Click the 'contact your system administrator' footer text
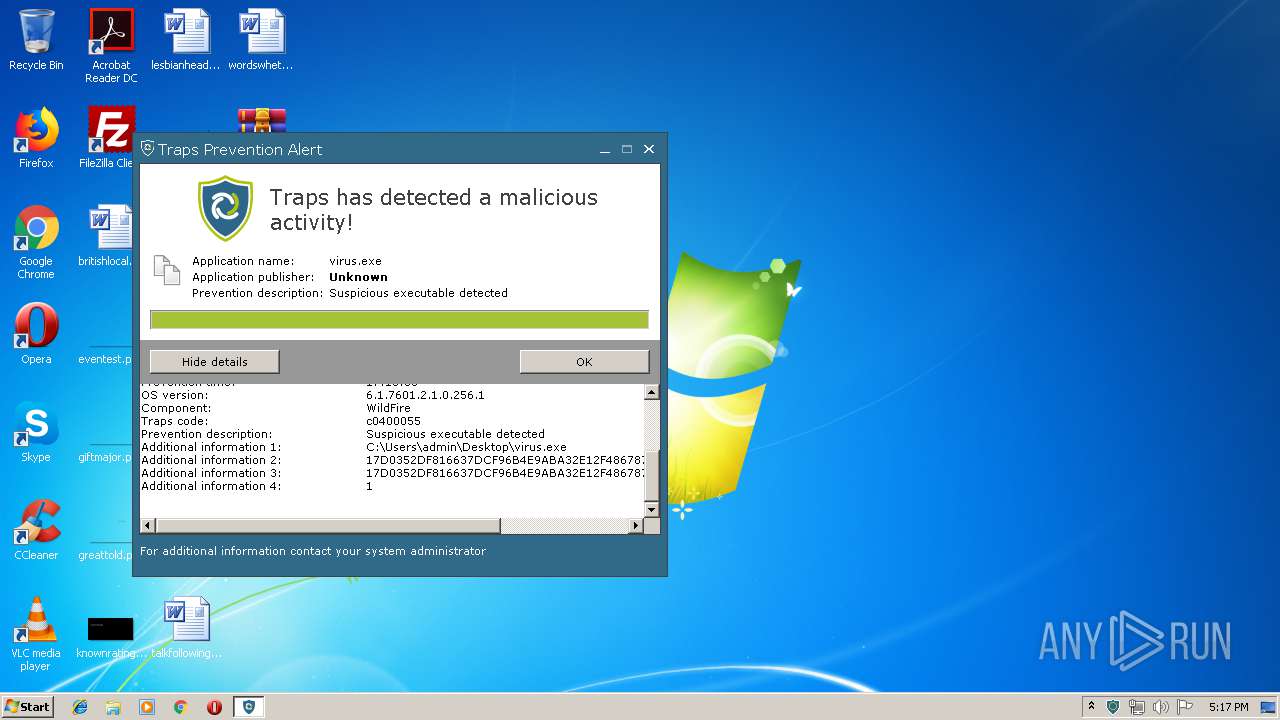Screen dimensions: 1280x720 pos(388,551)
